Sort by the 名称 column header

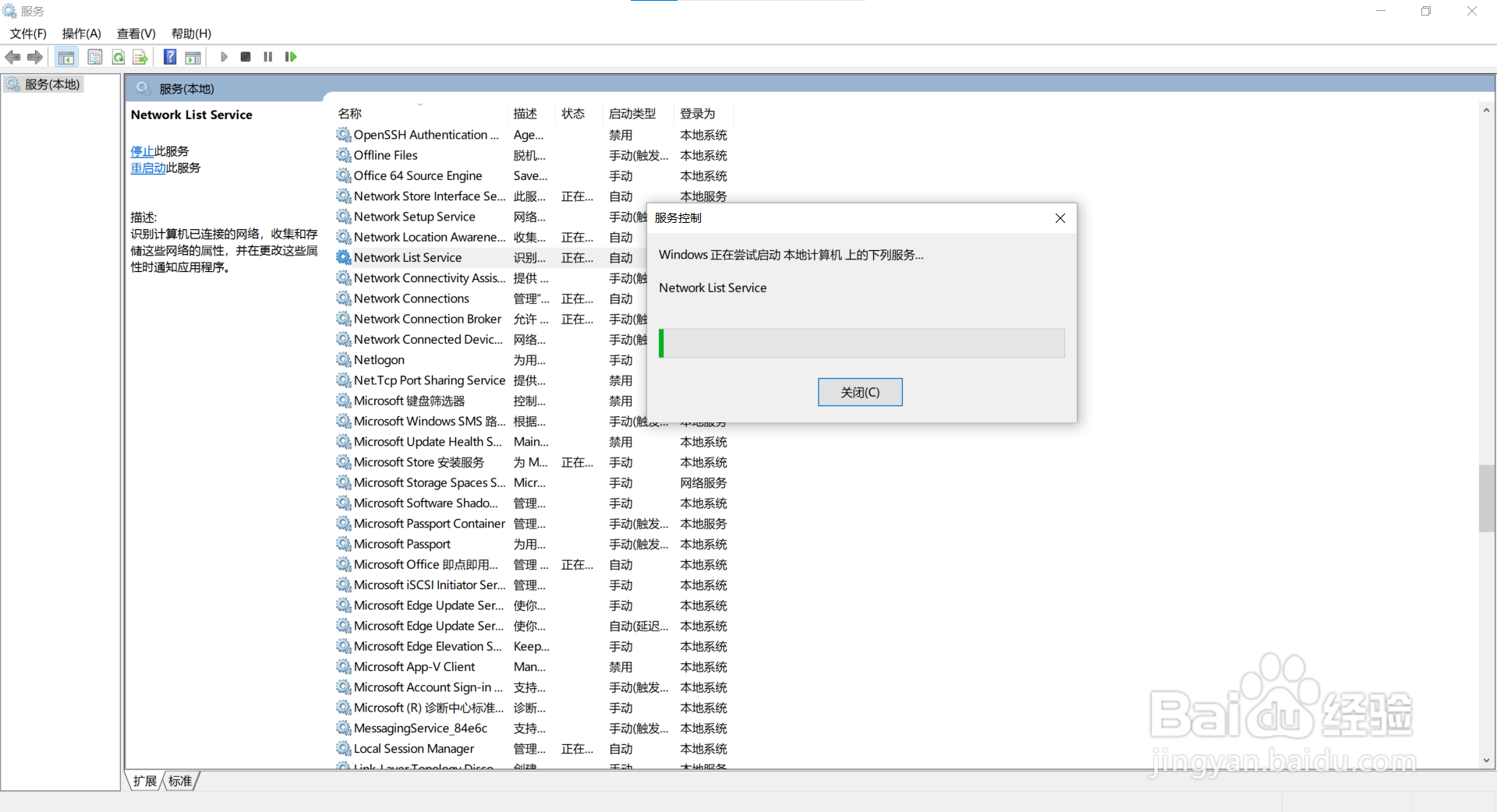(x=421, y=114)
